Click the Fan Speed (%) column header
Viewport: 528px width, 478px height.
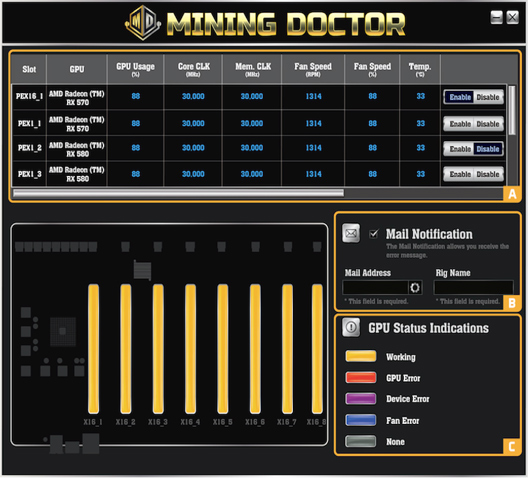point(372,69)
